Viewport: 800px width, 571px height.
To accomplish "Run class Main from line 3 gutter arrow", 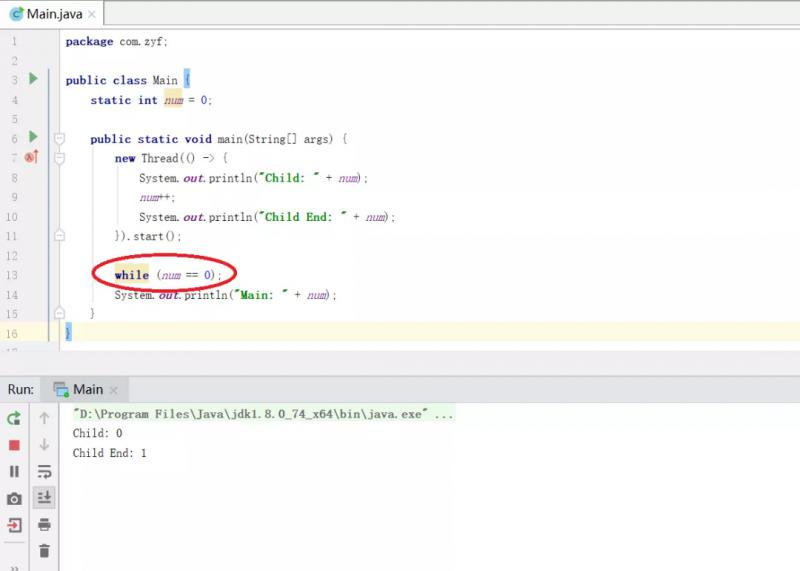I will (33, 79).
